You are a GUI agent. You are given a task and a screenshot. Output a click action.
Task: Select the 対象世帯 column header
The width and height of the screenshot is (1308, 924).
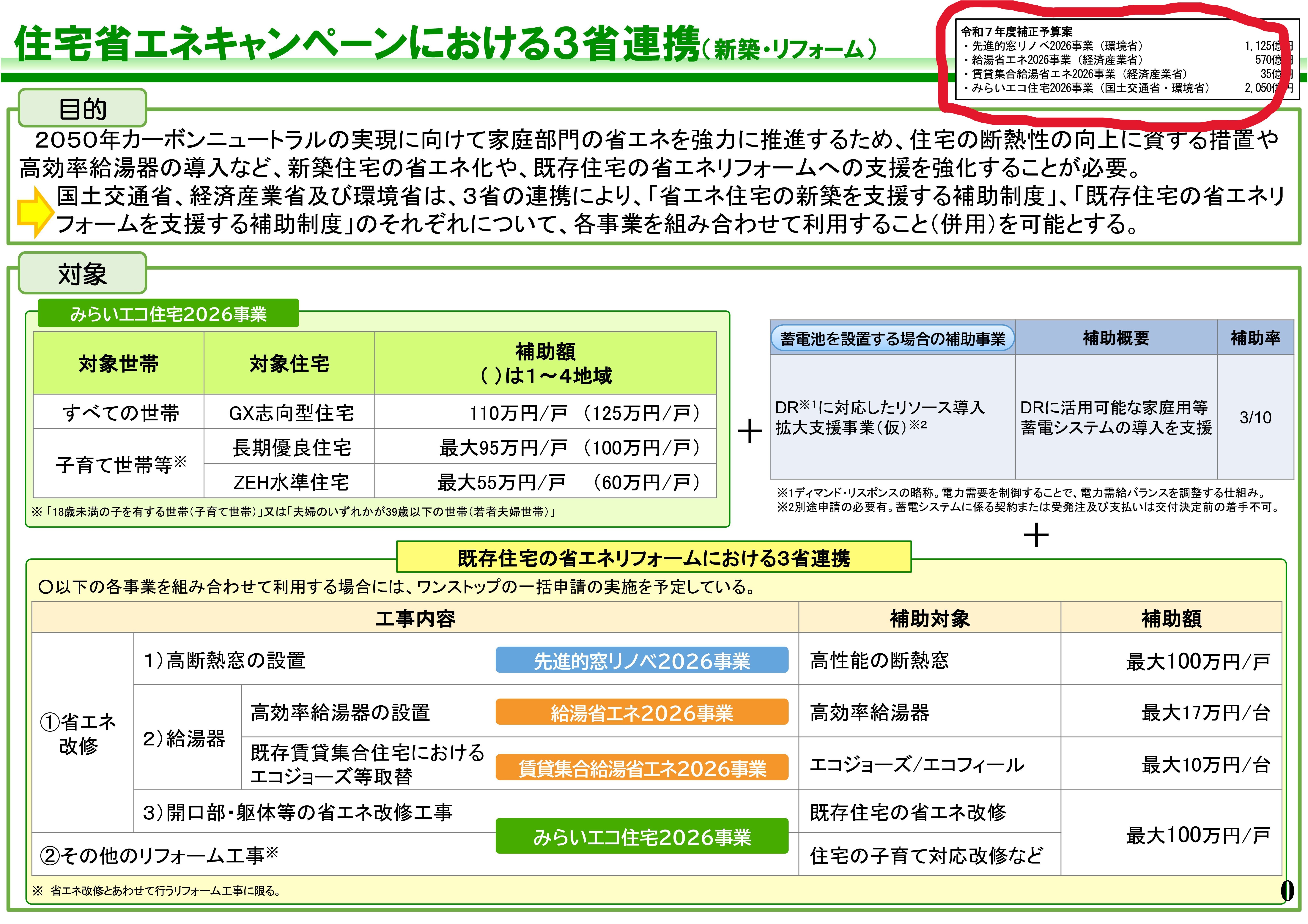119,363
